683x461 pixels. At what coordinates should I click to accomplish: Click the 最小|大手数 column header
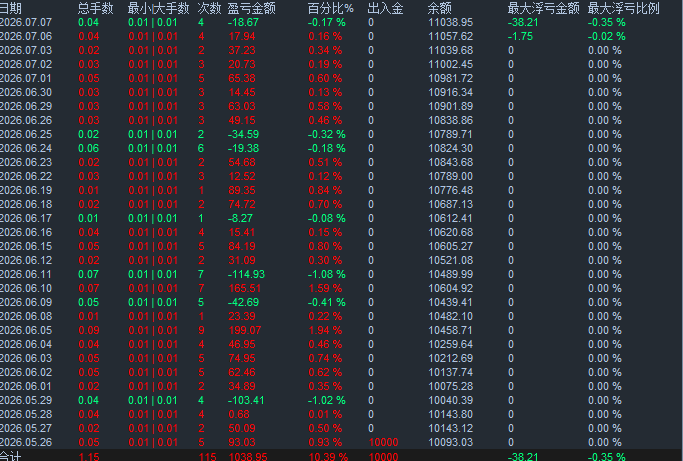[x=159, y=8]
